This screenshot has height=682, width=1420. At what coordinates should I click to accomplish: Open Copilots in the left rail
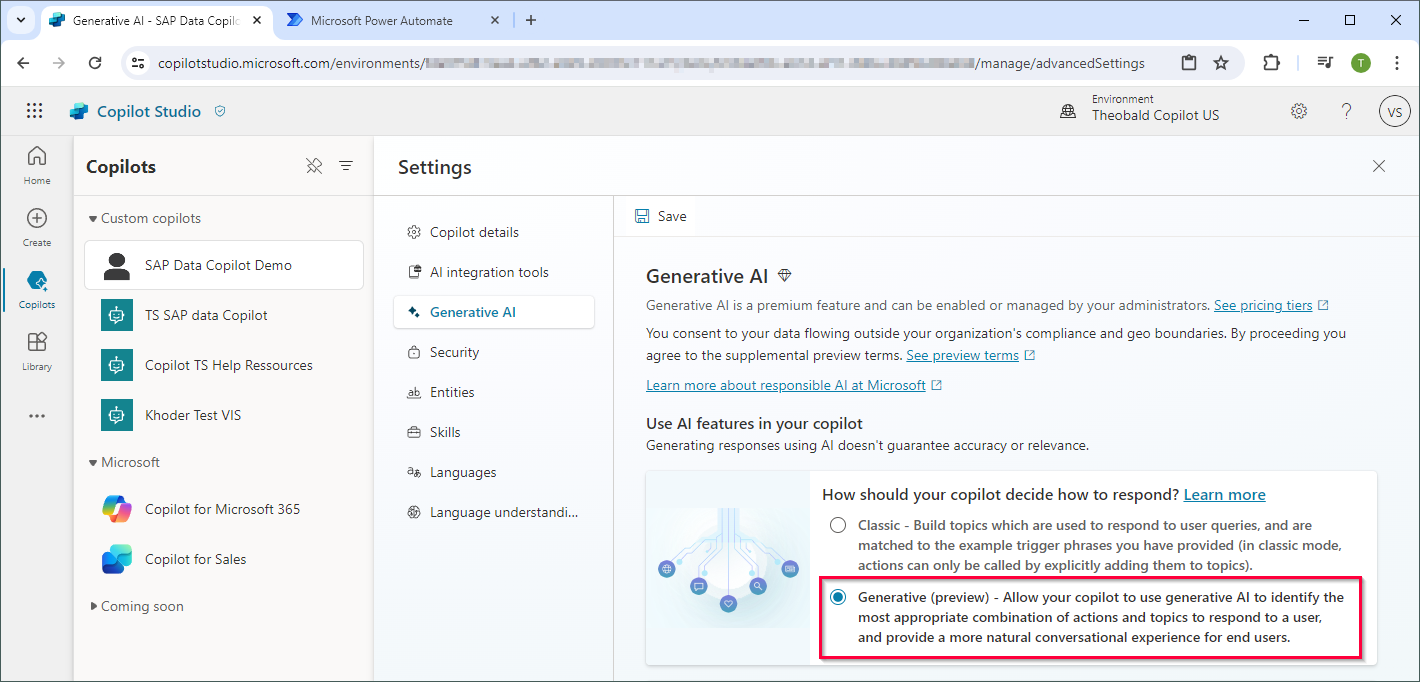point(37,289)
